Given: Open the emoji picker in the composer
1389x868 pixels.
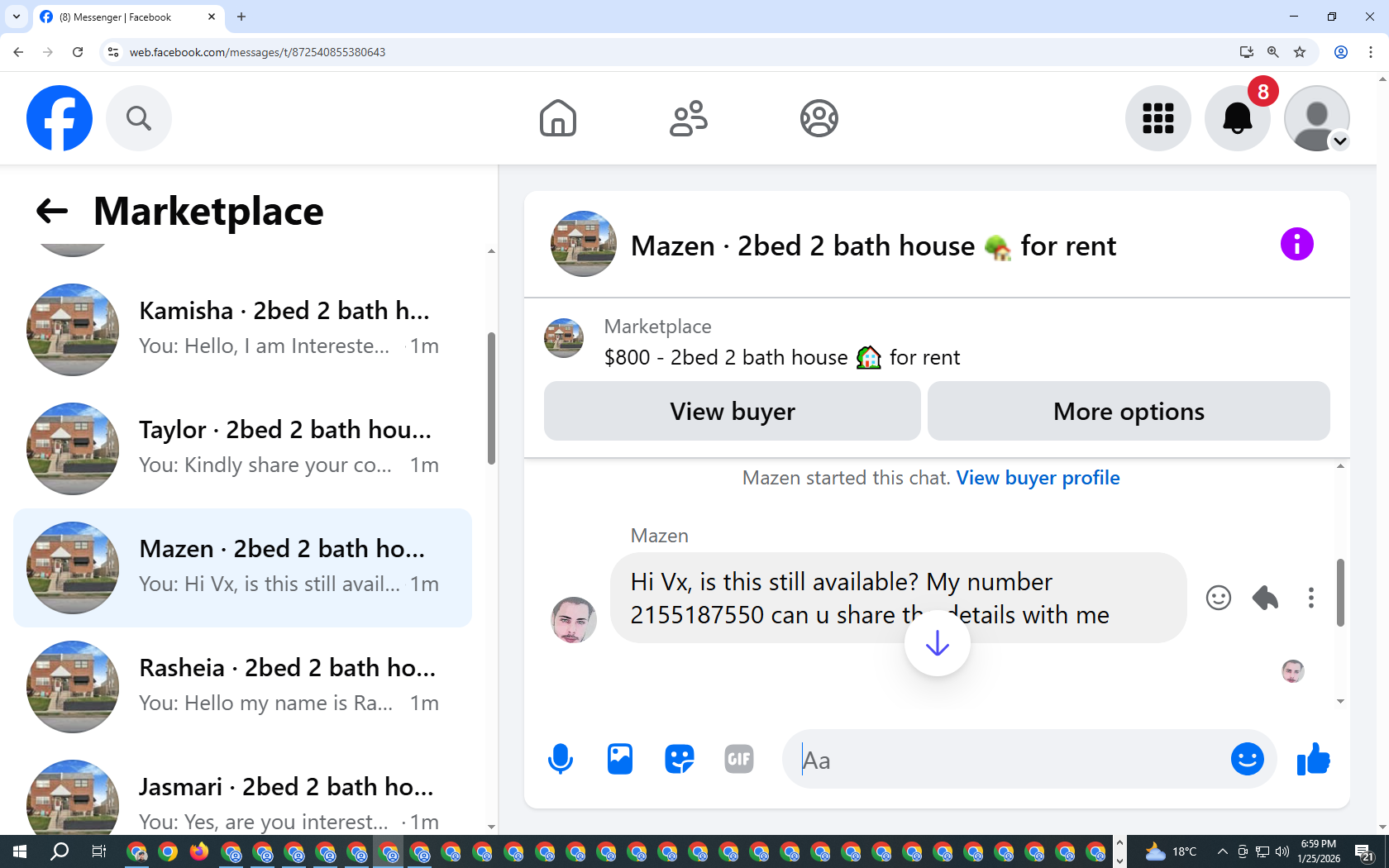Looking at the screenshot, I should [1248, 759].
